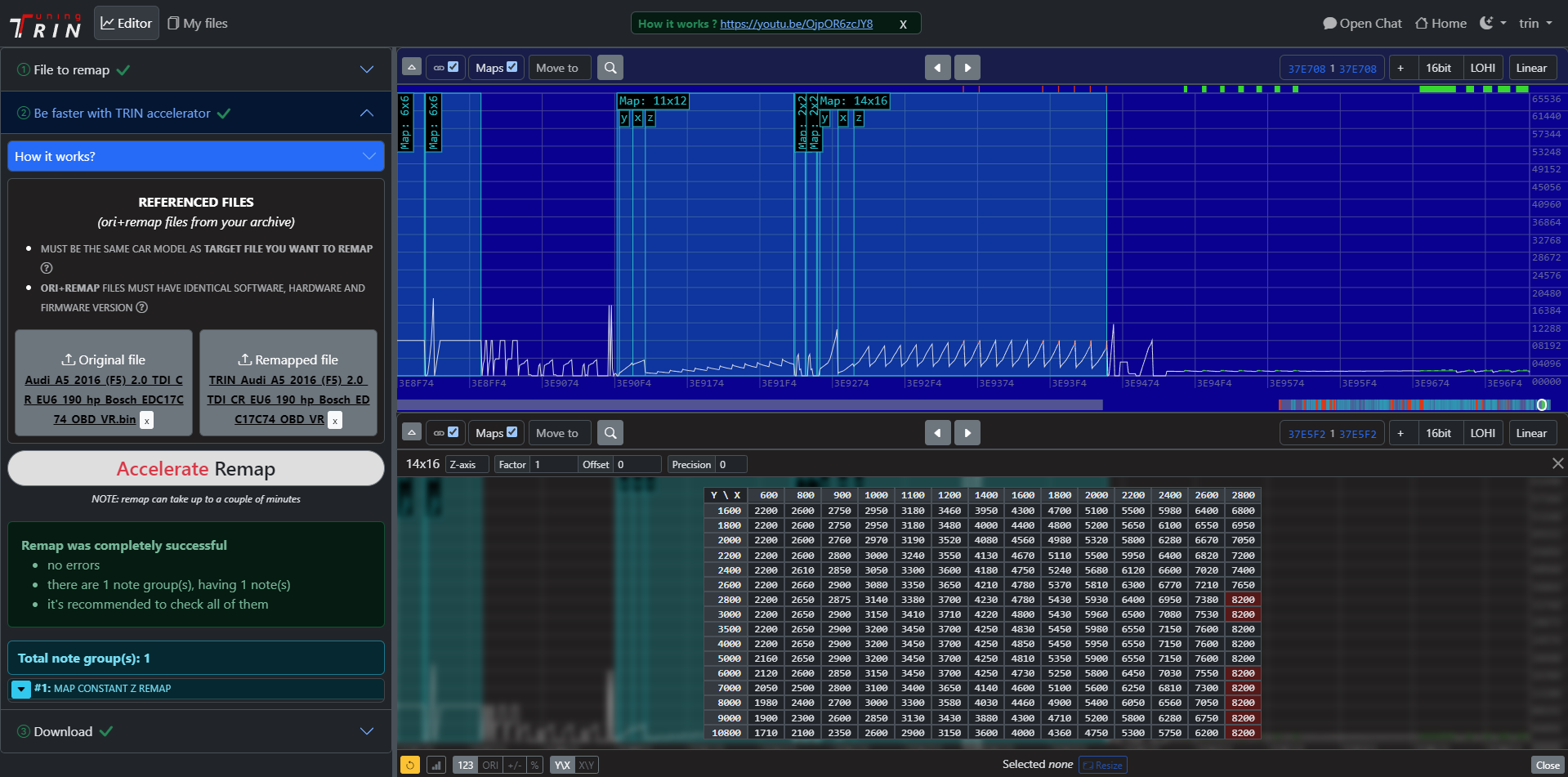1568x777 pixels.
Task: Click the next arrow in bottom table toolbar
Action: 967,433
